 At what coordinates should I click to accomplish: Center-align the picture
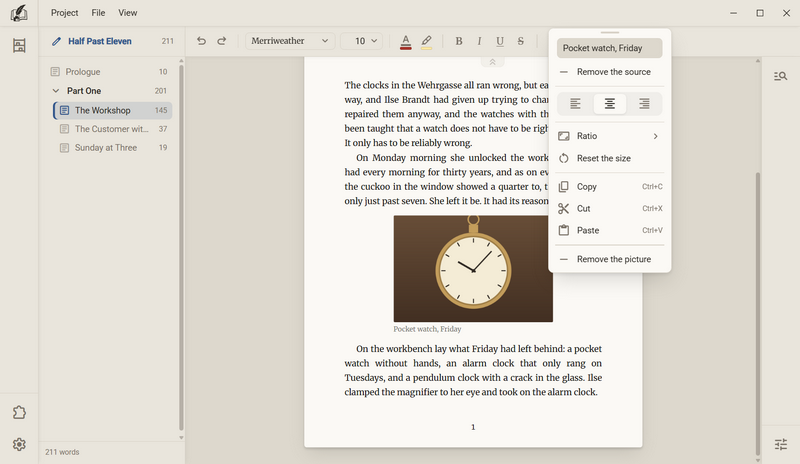click(x=610, y=104)
